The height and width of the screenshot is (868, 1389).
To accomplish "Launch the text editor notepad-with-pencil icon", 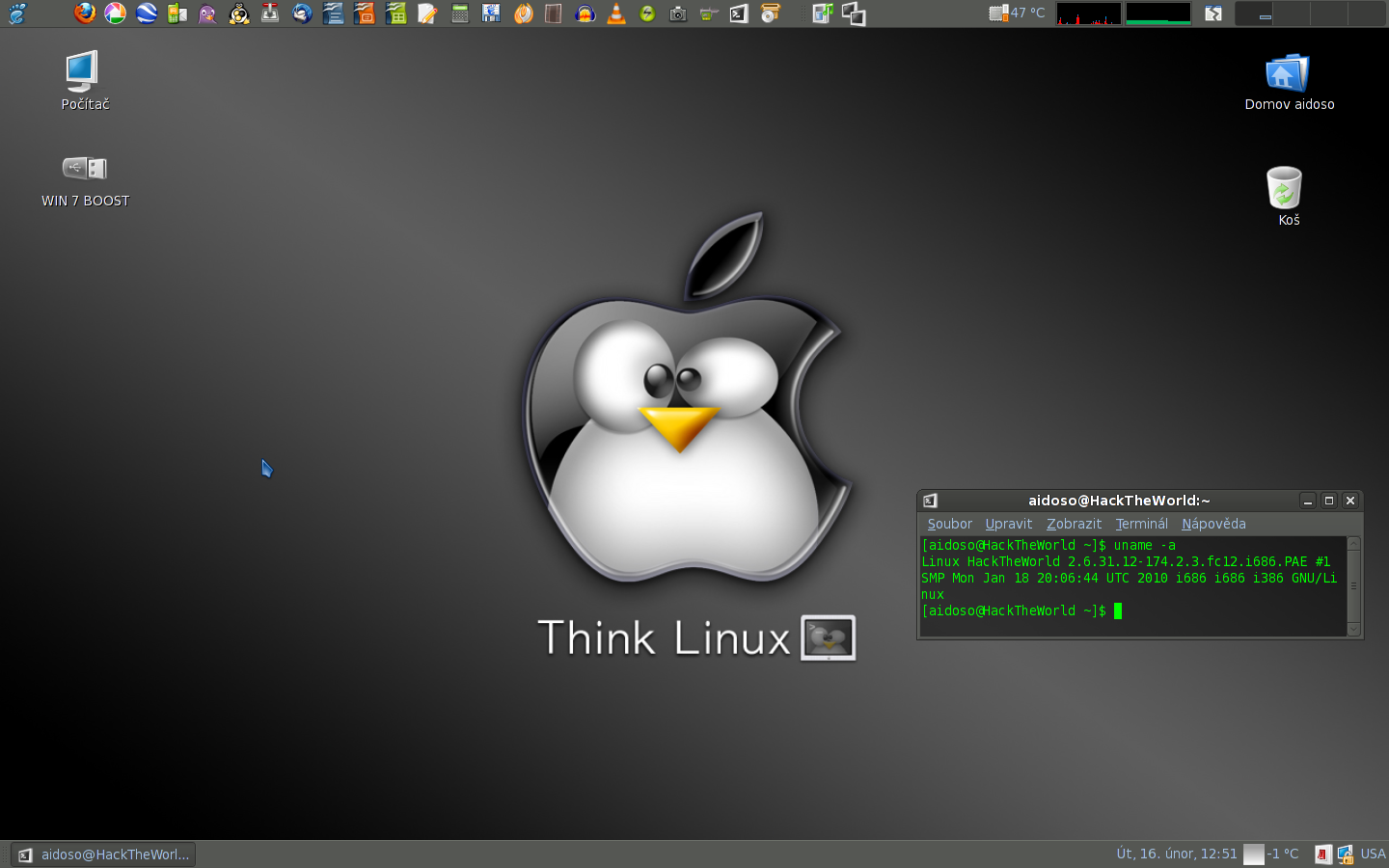I will coord(427,14).
